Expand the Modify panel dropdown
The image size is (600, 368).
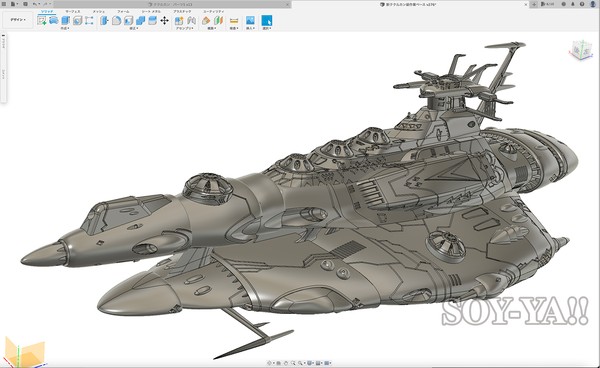point(134,28)
